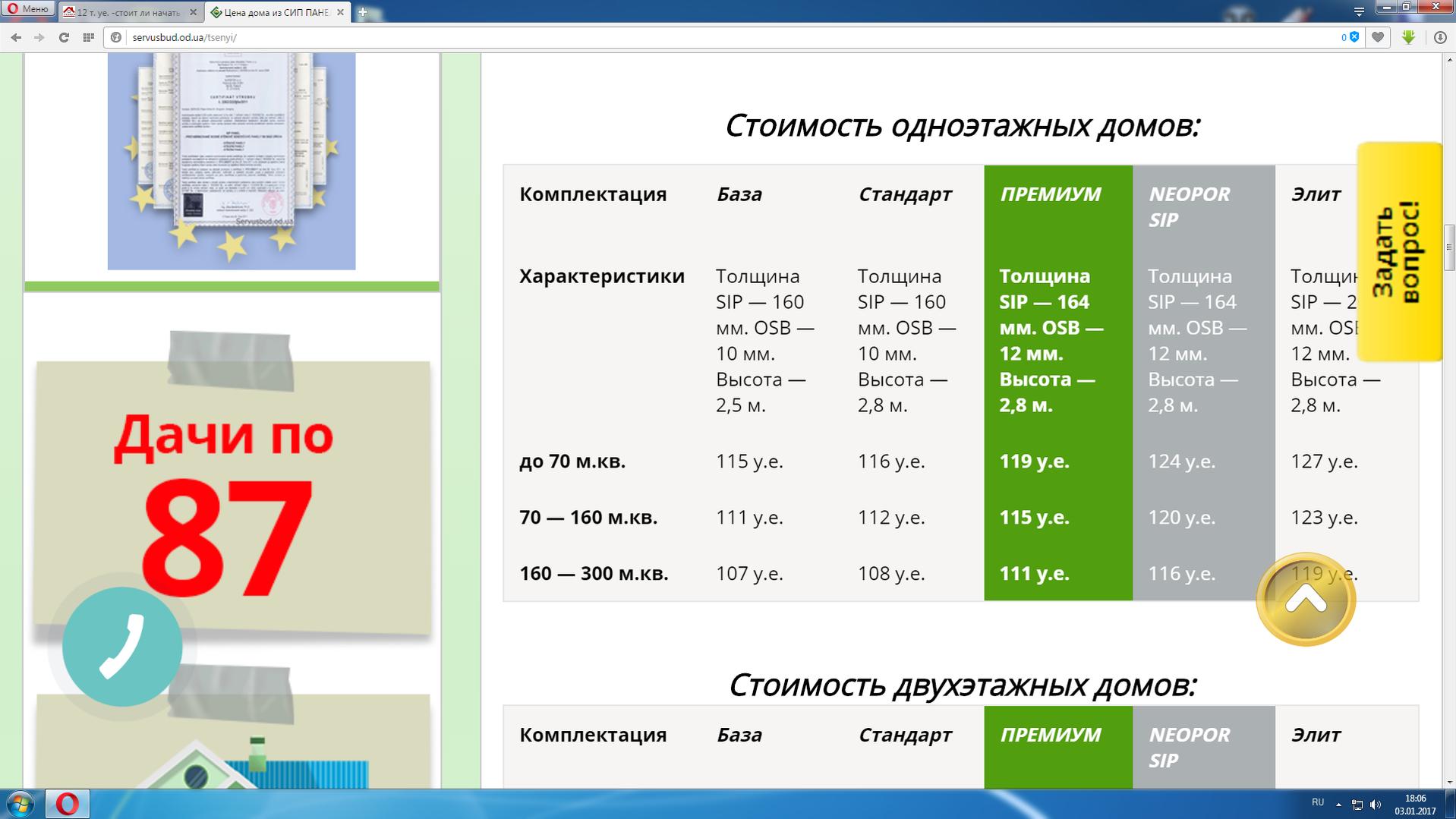Click the Элит price "127 у.е."
This screenshot has width=1456, height=819.
click(x=1324, y=461)
